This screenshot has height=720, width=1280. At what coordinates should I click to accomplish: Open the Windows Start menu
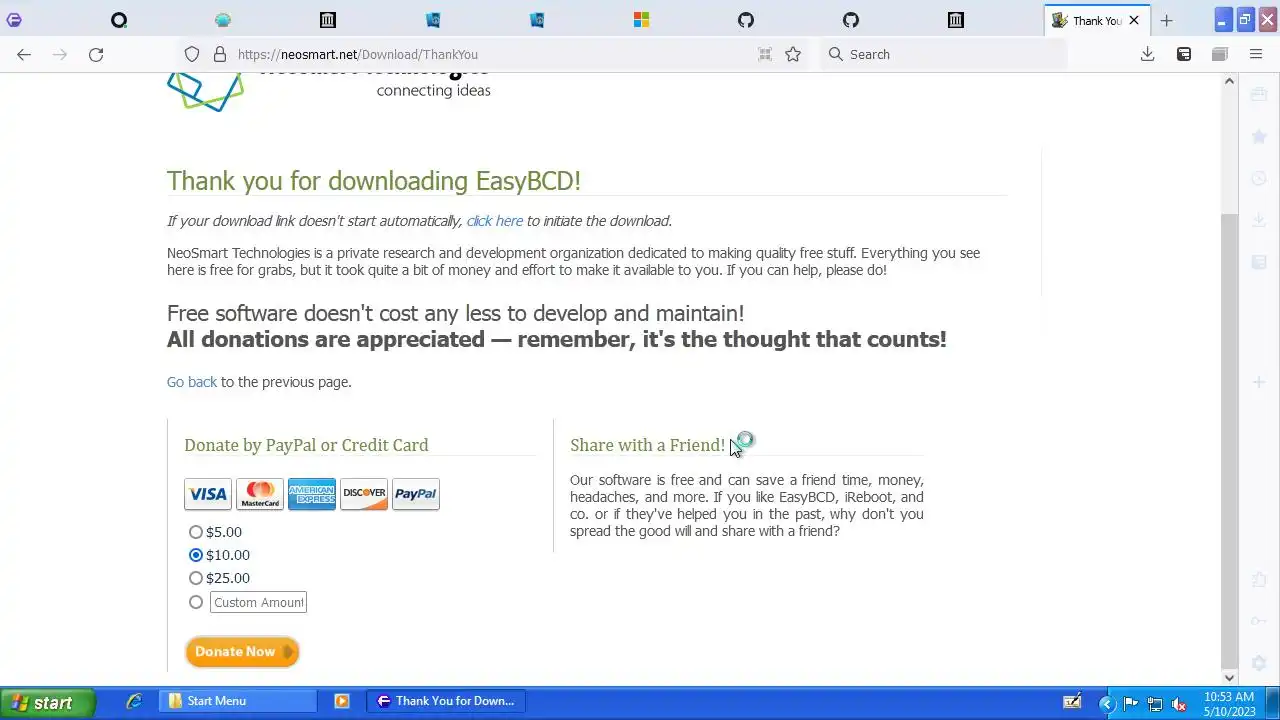tap(47, 703)
